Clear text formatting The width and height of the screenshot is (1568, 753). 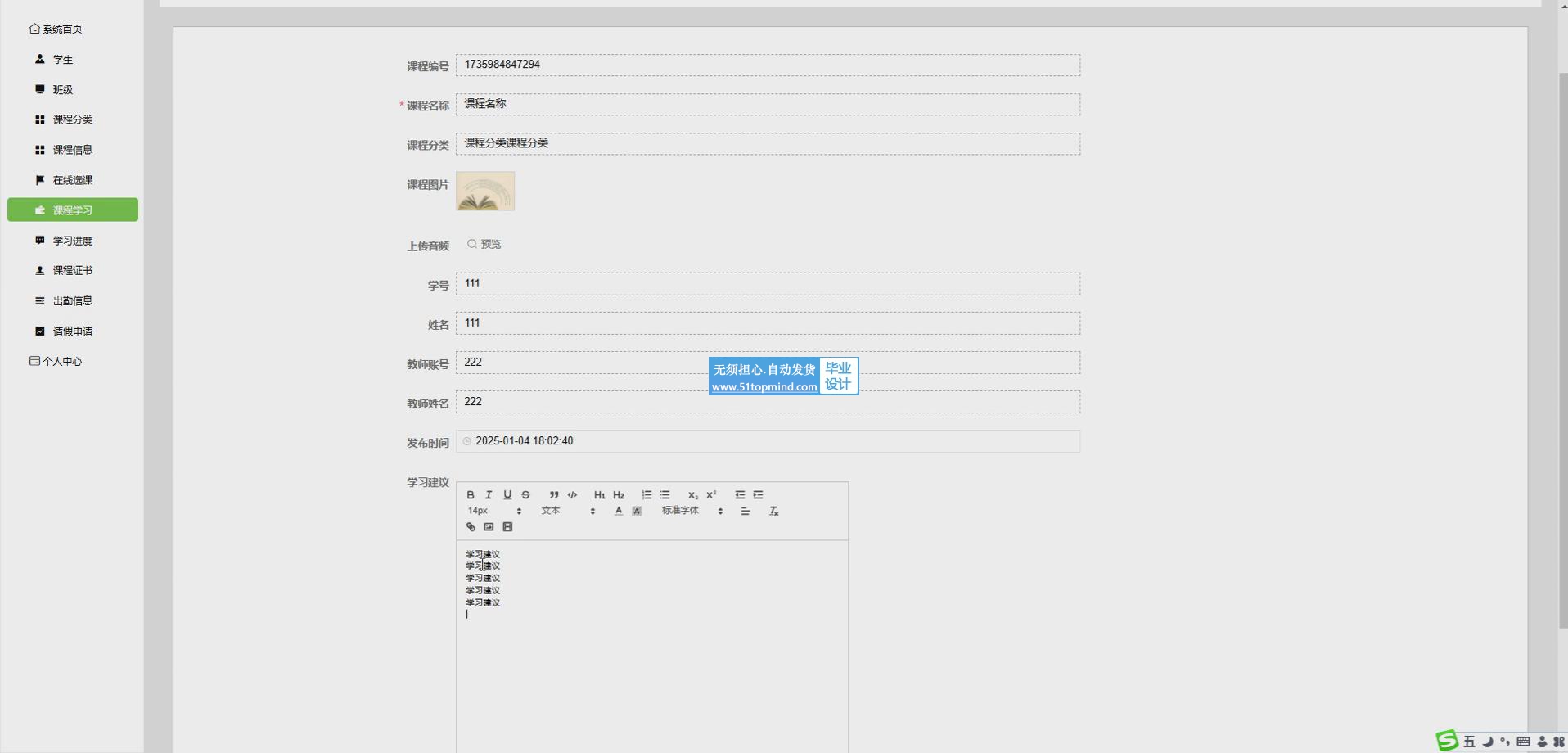click(773, 512)
